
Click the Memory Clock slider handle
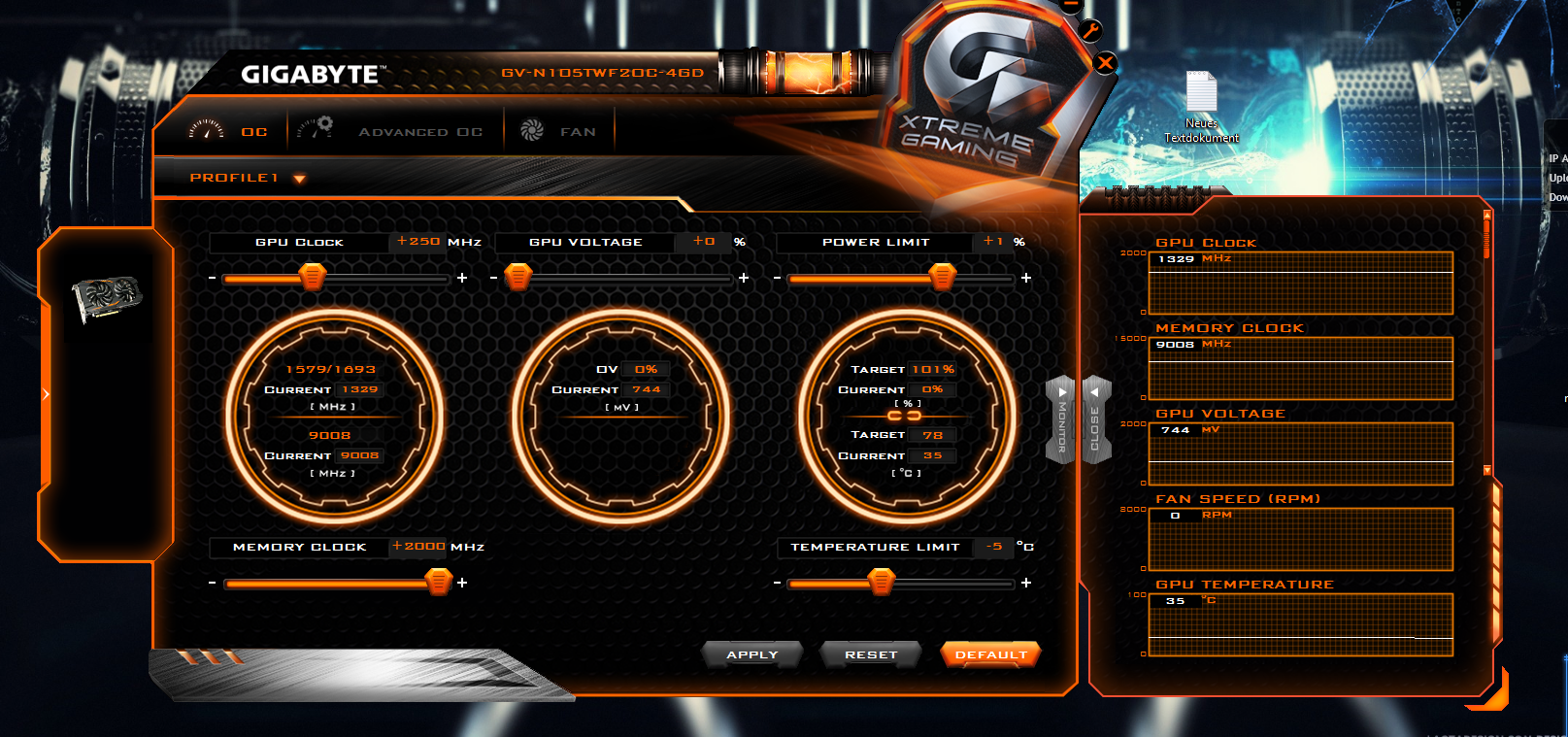pyautogui.click(x=439, y=582)
